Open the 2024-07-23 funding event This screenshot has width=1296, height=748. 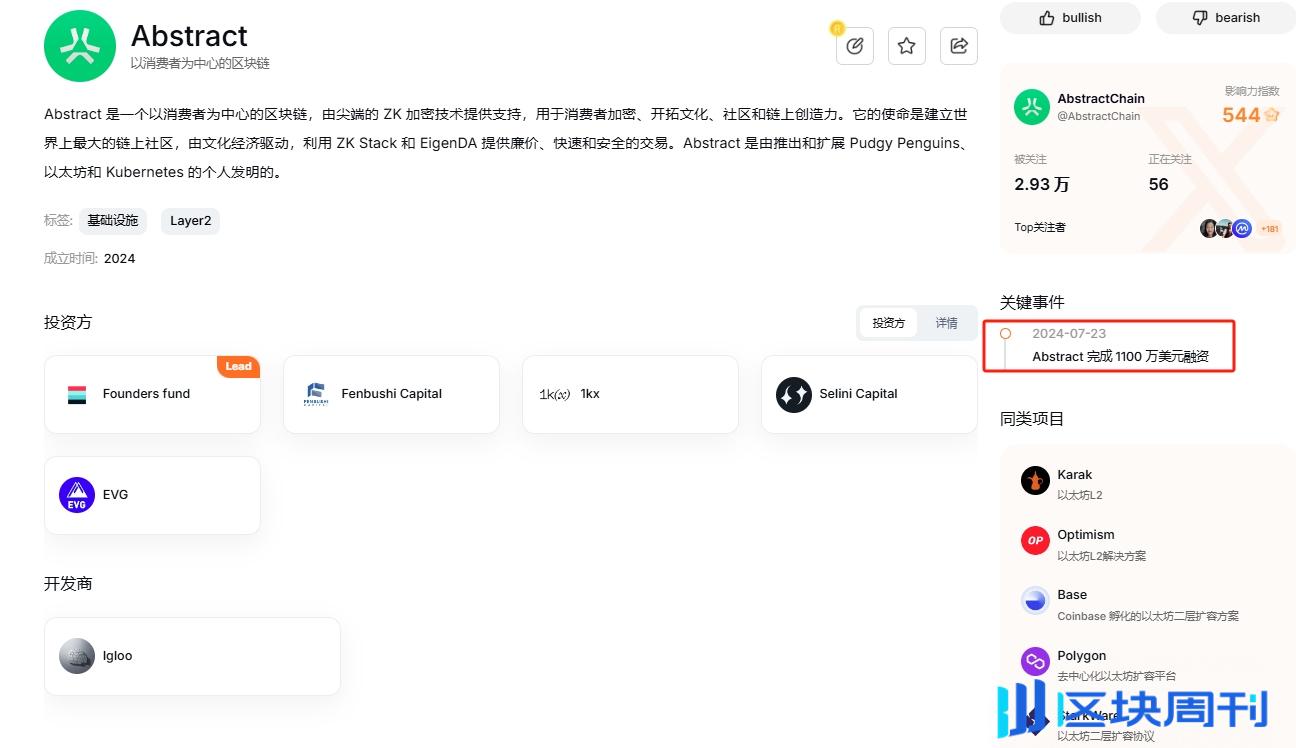tap(1110, 345)
